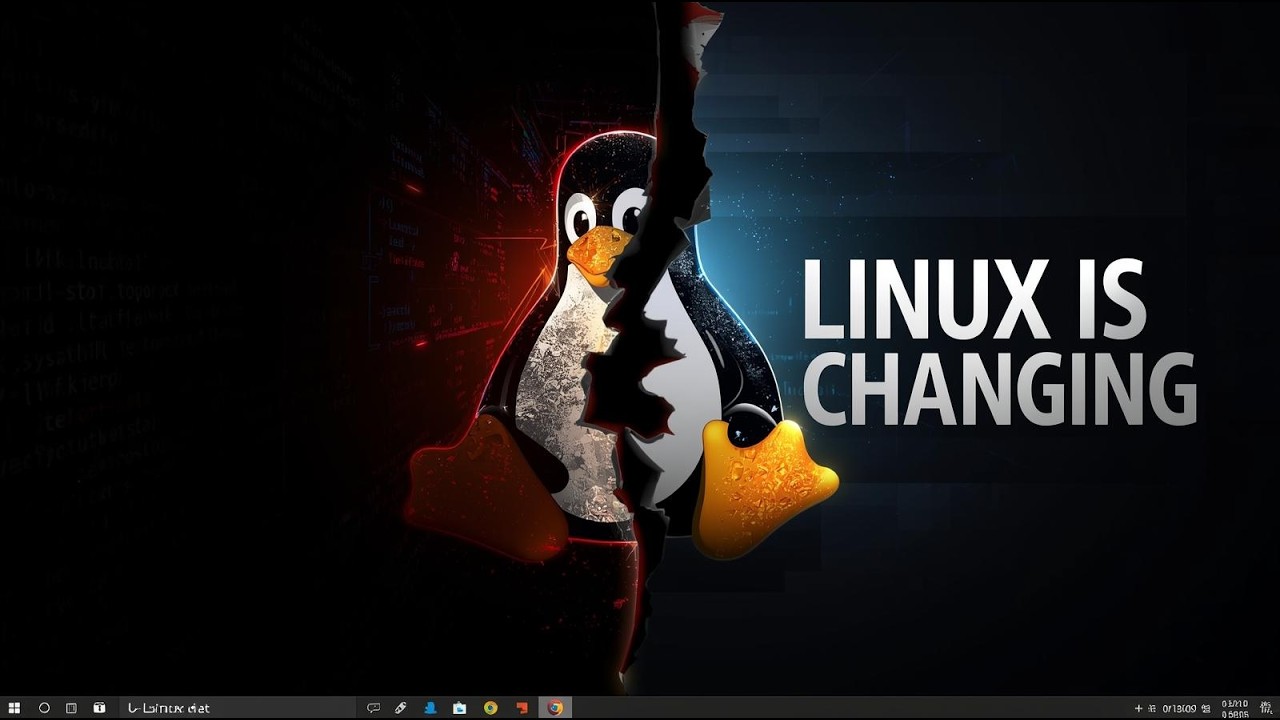Open the blue person taskbar app

click(x=430, y=708)
